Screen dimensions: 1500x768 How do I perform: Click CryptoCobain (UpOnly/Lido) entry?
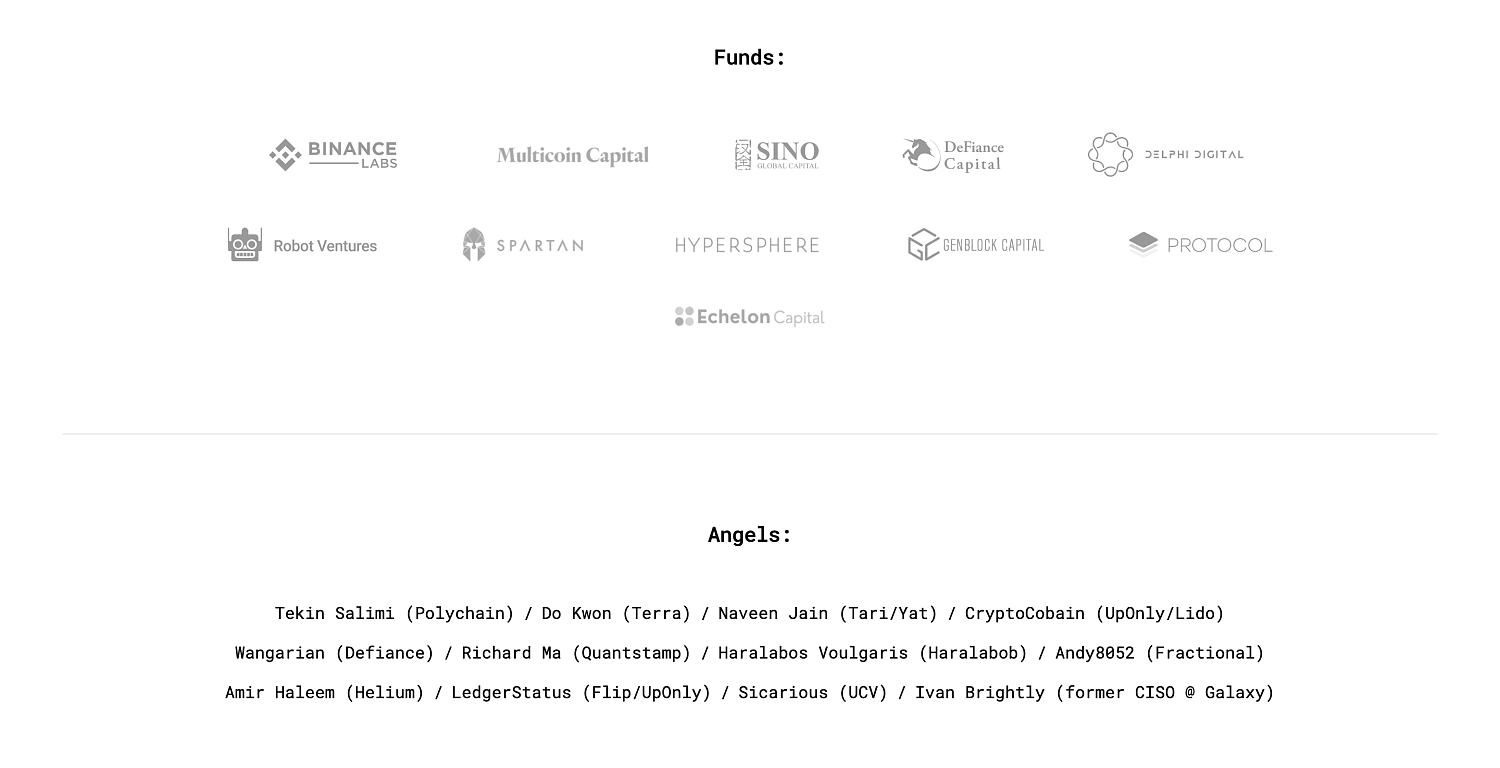click(1095, 613)
